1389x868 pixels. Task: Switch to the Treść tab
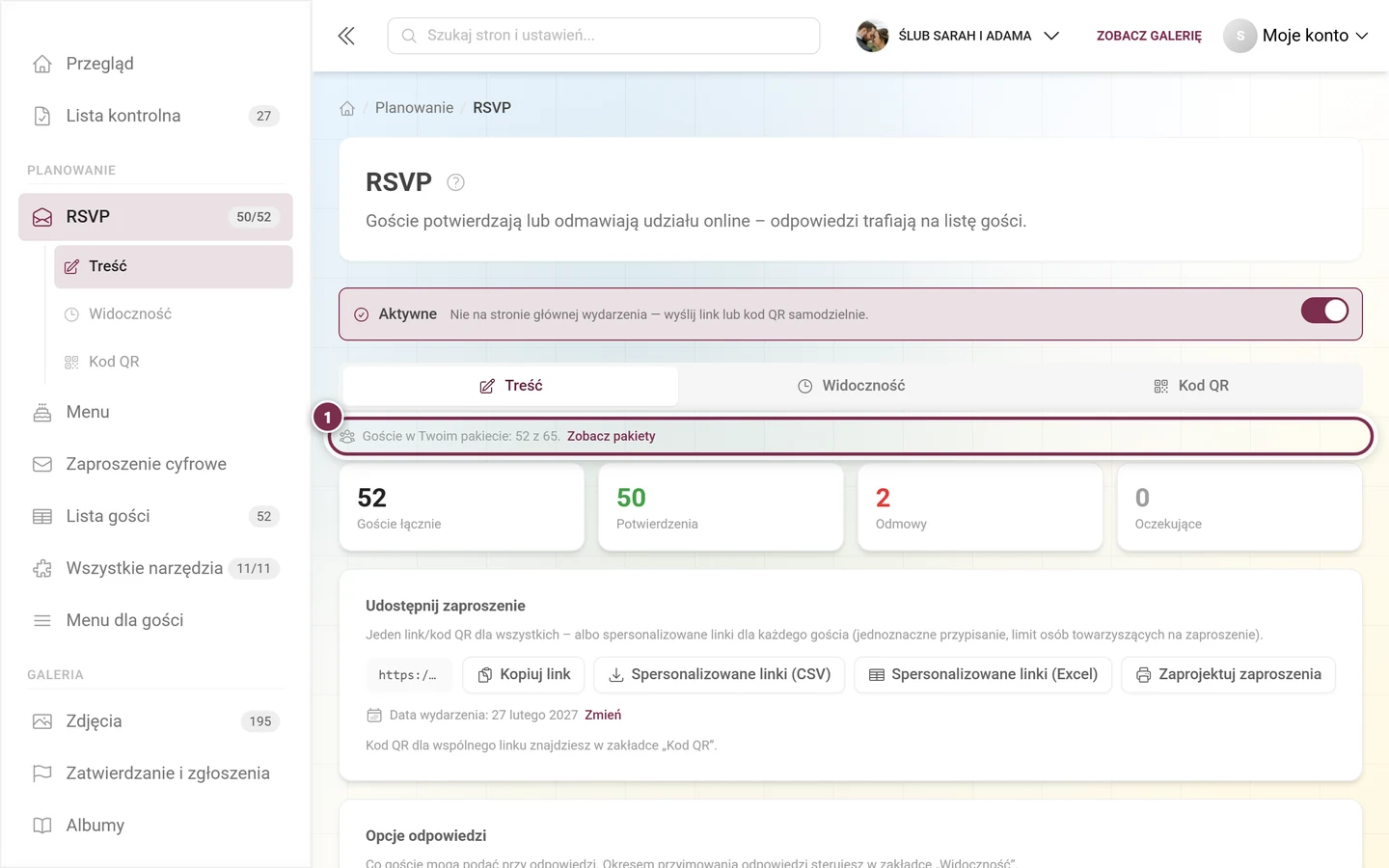point(510,386)
